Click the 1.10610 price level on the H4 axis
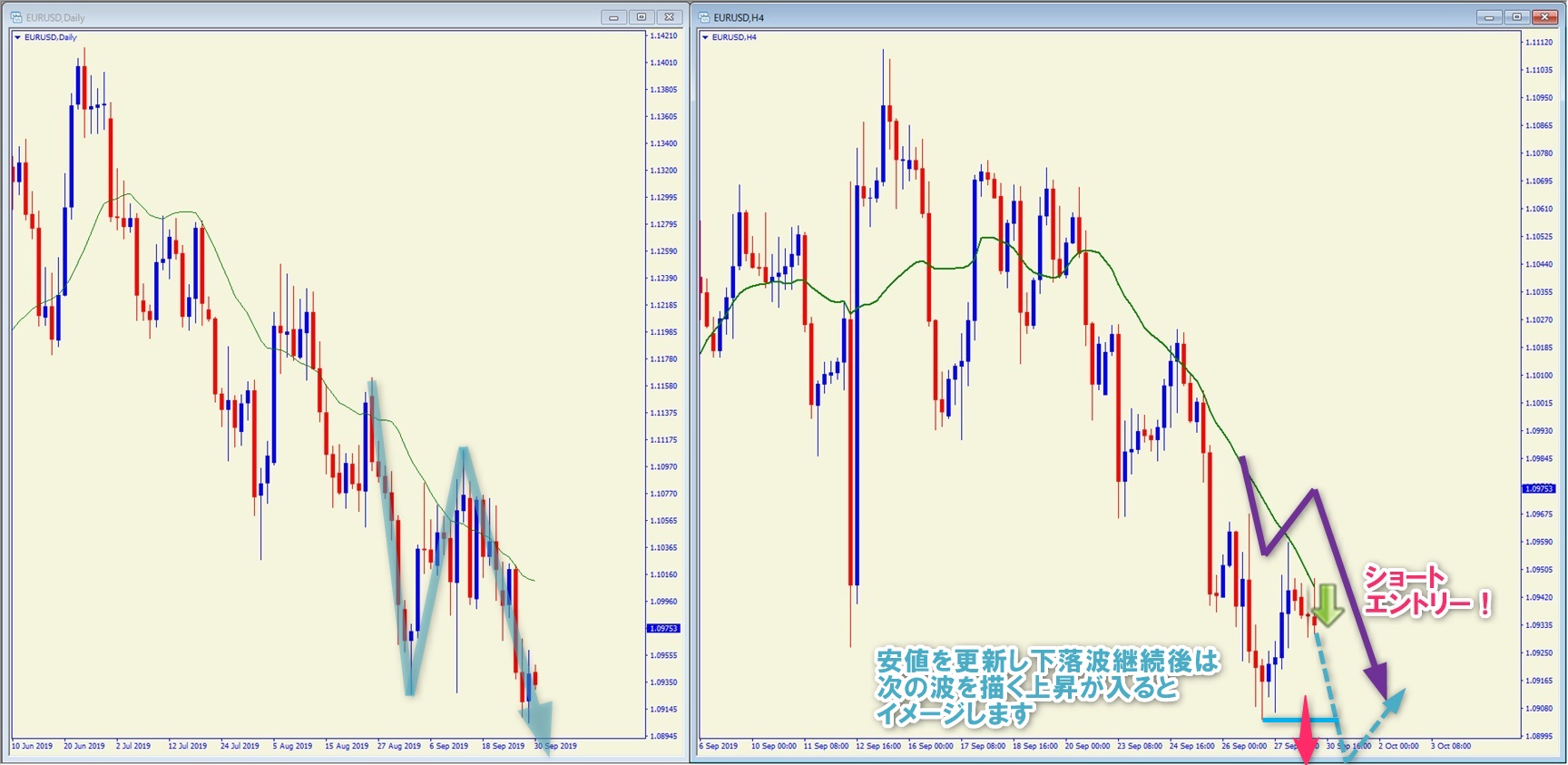Screen dimensions: 1568x765 [x=1539, y=209]
